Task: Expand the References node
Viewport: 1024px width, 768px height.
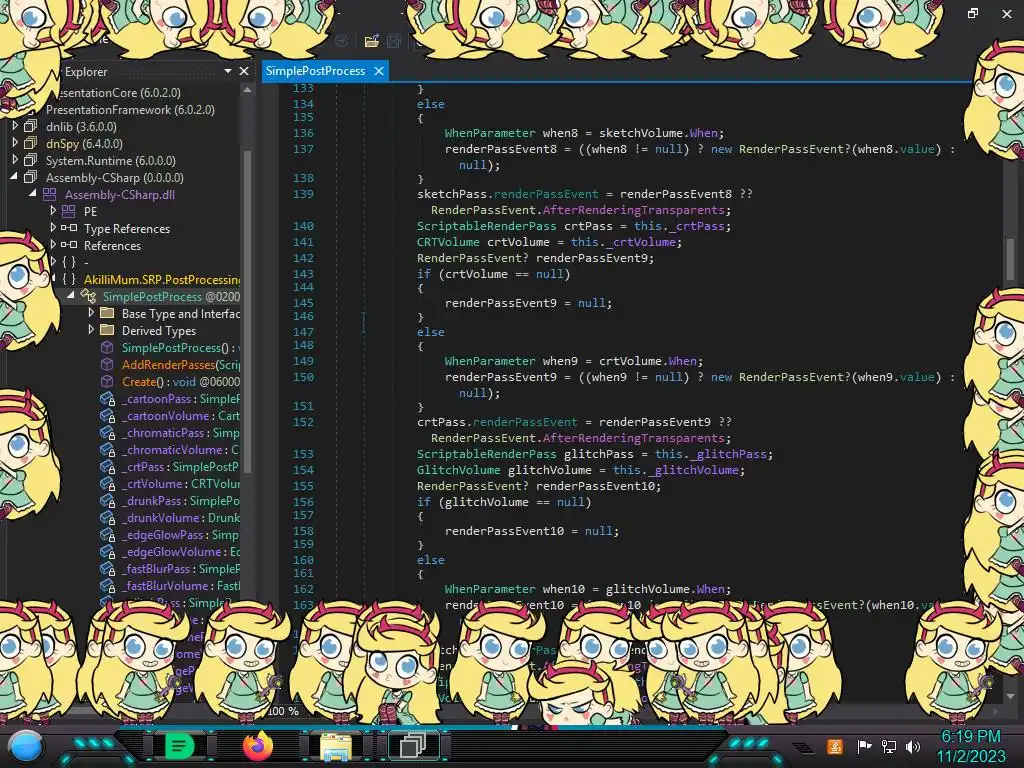Action: point(54,244)
